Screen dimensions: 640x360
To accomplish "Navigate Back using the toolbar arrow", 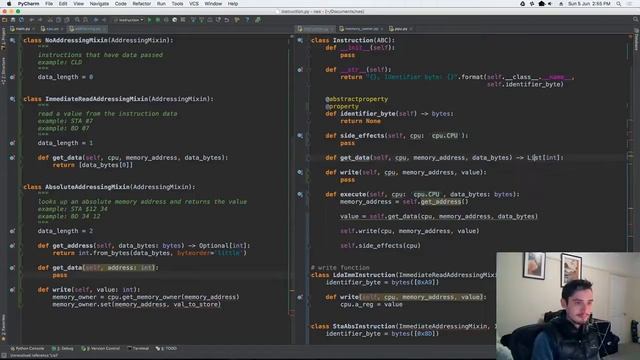I will [x=96, y=20].
